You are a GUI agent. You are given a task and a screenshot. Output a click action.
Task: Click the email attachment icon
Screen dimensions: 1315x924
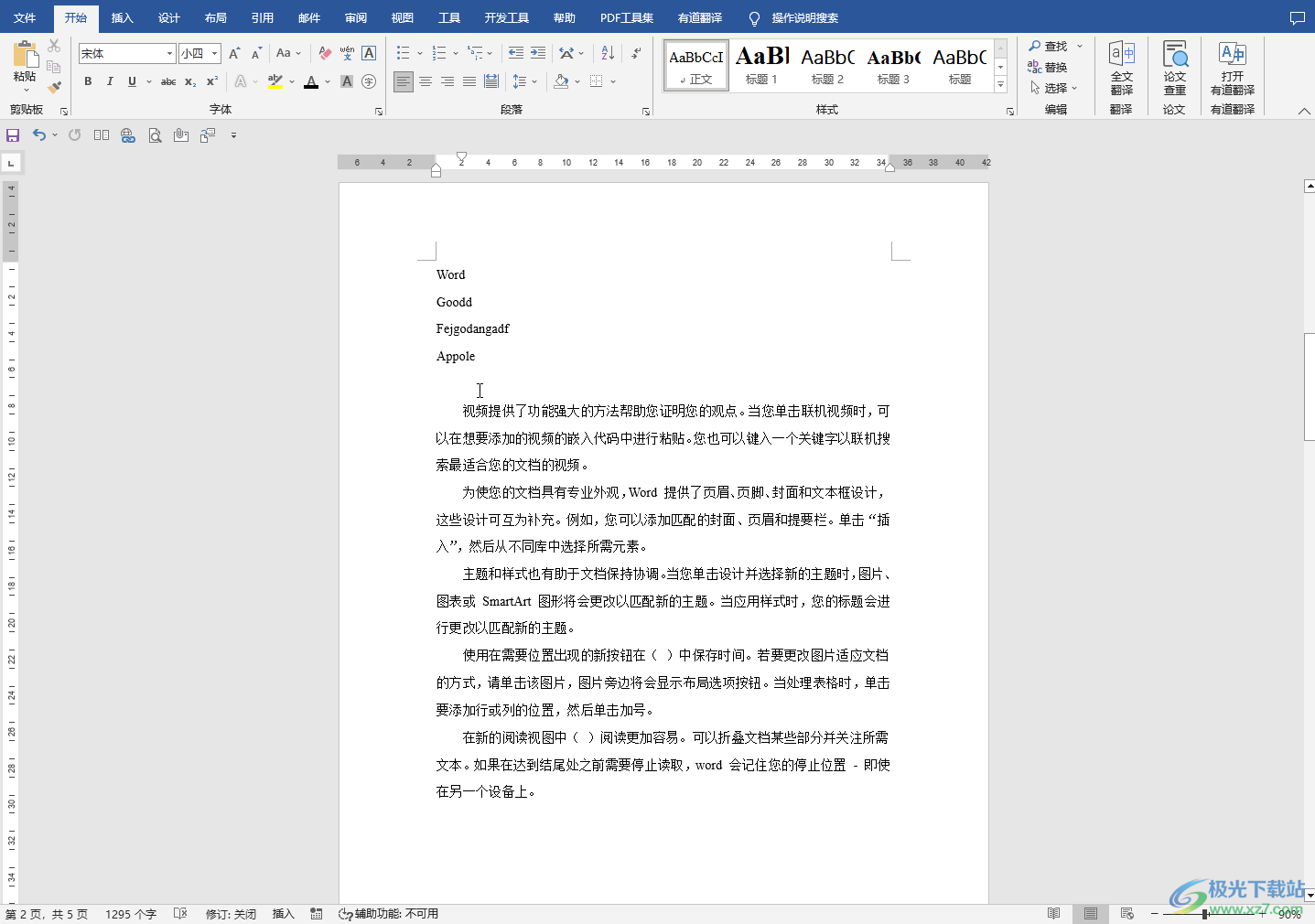(x=181, y=135)
